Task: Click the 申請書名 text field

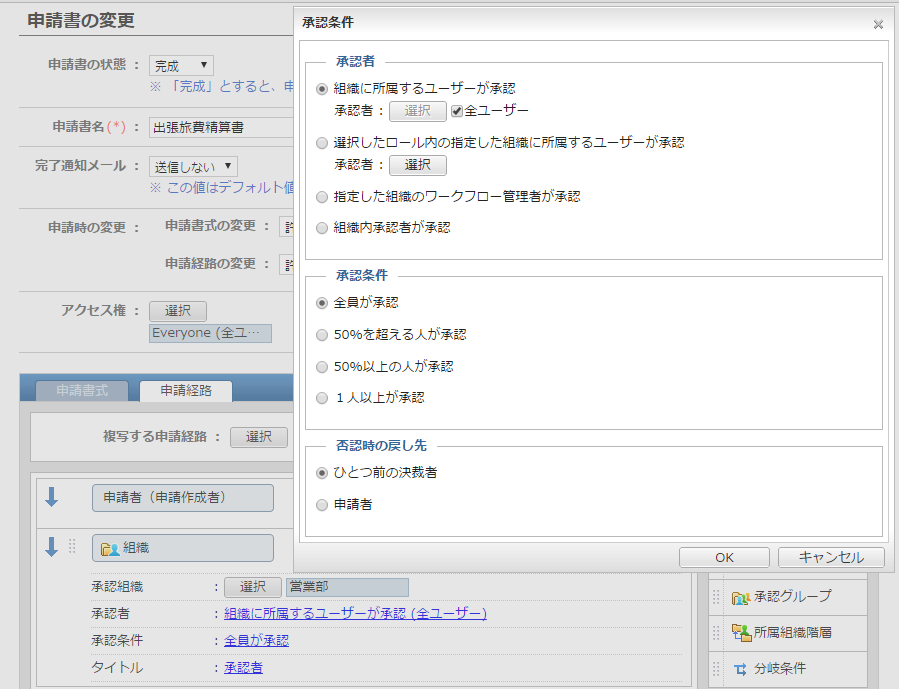Action: (x=220, y=127)
